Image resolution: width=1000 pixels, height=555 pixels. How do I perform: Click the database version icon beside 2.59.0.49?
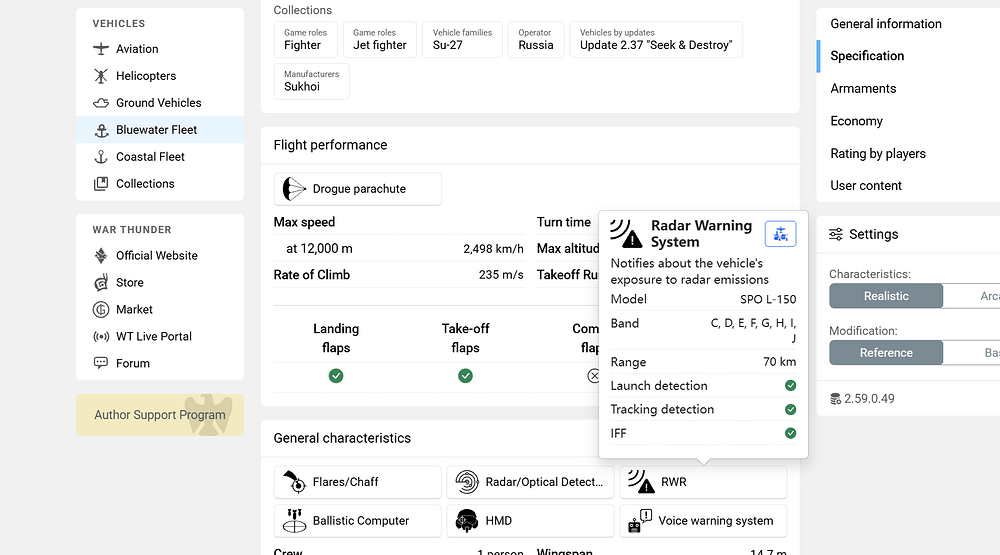coord(835,399)
